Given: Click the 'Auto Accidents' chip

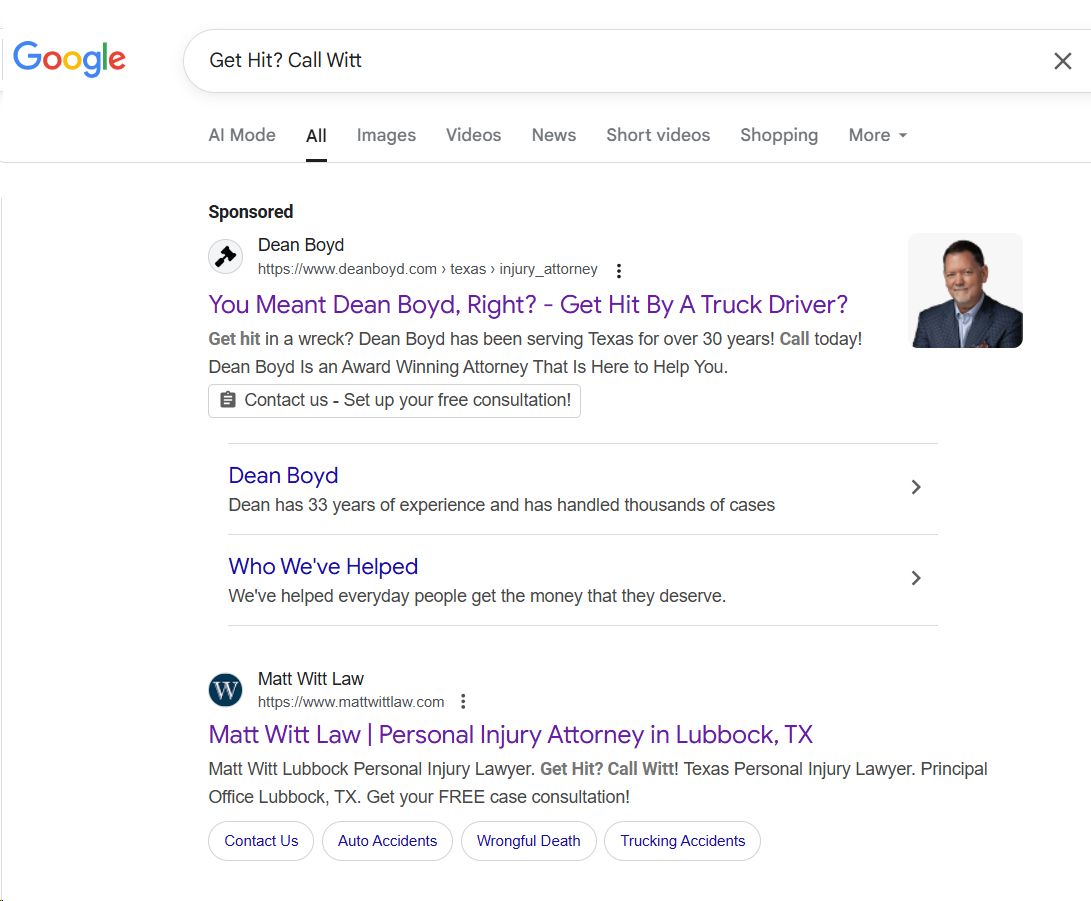Looking at the screenshot, I should 388,841.
